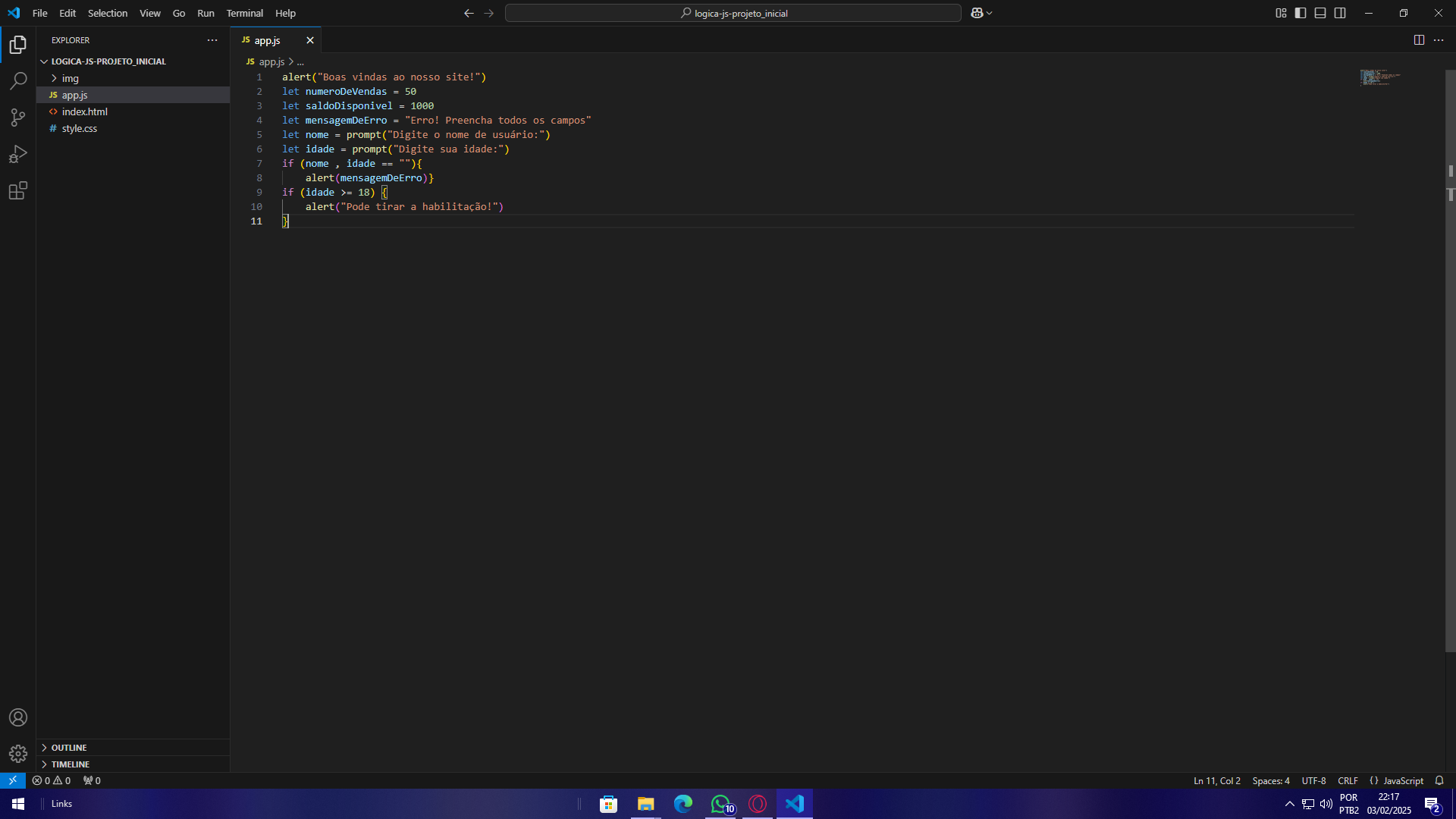Open notifications bell in status bar

1439,780
